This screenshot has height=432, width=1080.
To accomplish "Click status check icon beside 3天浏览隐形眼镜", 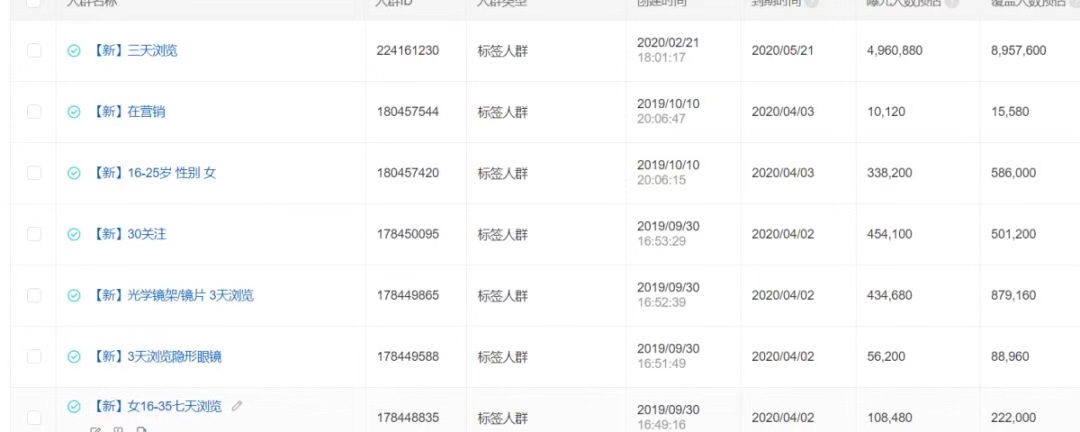I will 74,358.
